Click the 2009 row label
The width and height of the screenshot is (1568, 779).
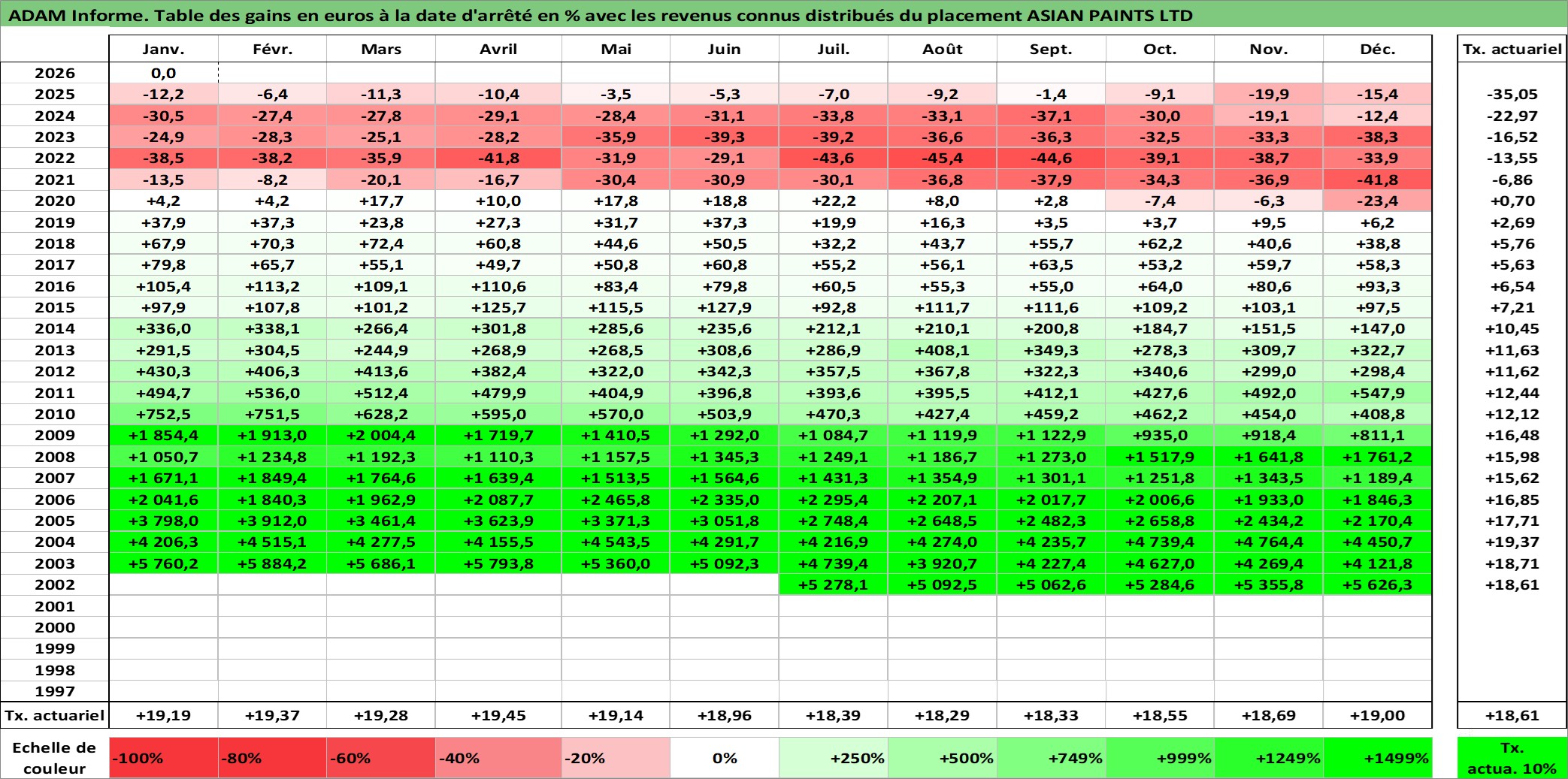[x=55, y=435]
